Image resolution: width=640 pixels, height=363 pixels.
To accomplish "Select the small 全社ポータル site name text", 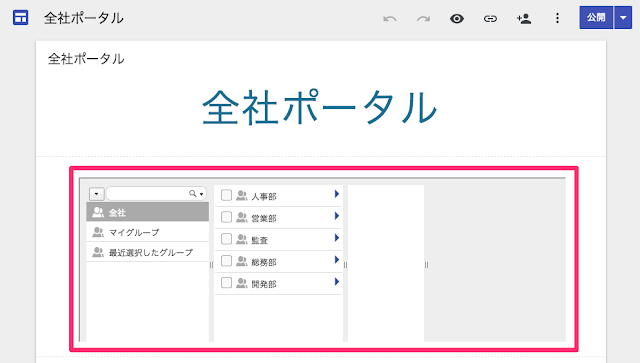I will pyautogui.click(x=86, y=59).
